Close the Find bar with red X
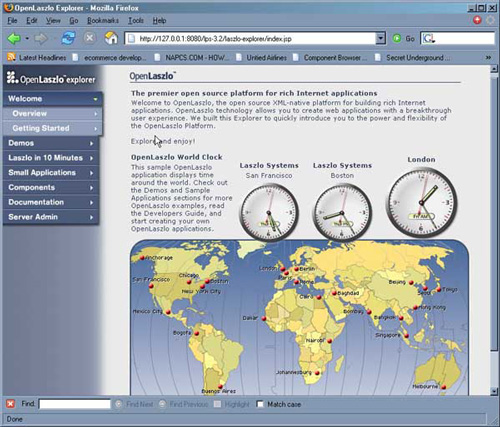Image resolution: width=500 pixels, height=427 pixels. 11,404
